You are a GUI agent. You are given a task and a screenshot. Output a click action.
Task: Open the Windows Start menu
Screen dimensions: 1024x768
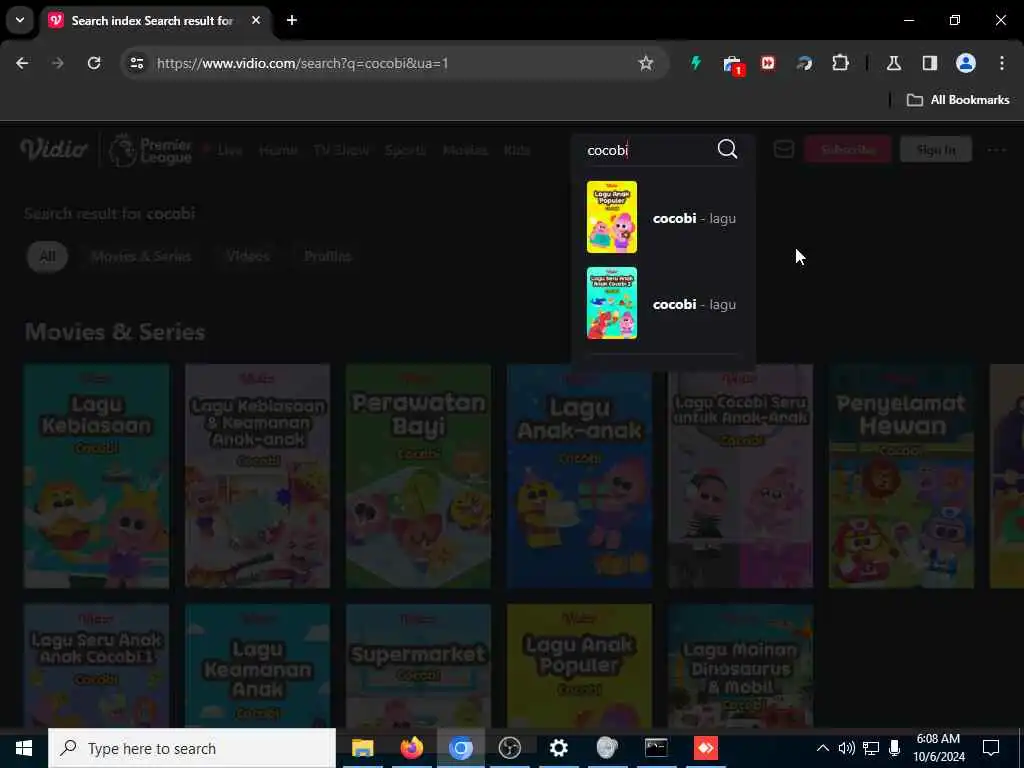pos(24,748)
